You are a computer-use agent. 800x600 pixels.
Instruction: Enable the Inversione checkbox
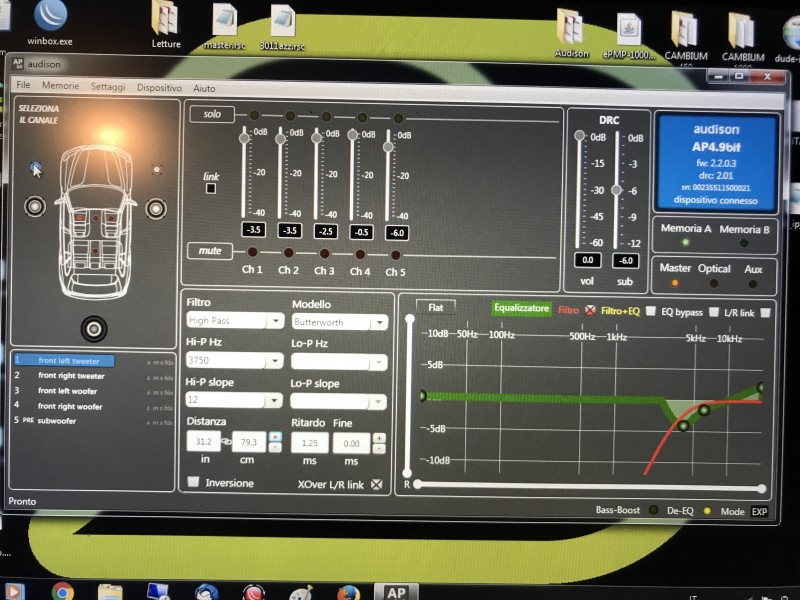point(193,482)
